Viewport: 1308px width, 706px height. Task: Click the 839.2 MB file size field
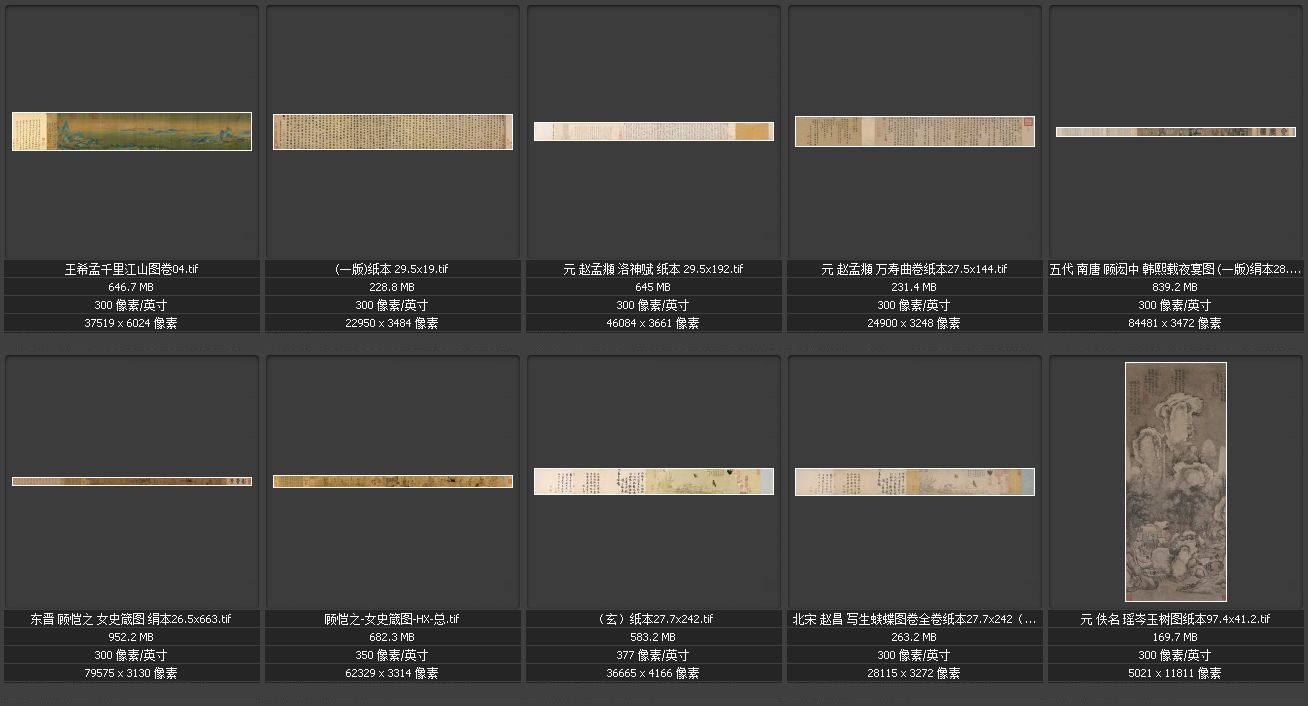[x=1175, y=287]
